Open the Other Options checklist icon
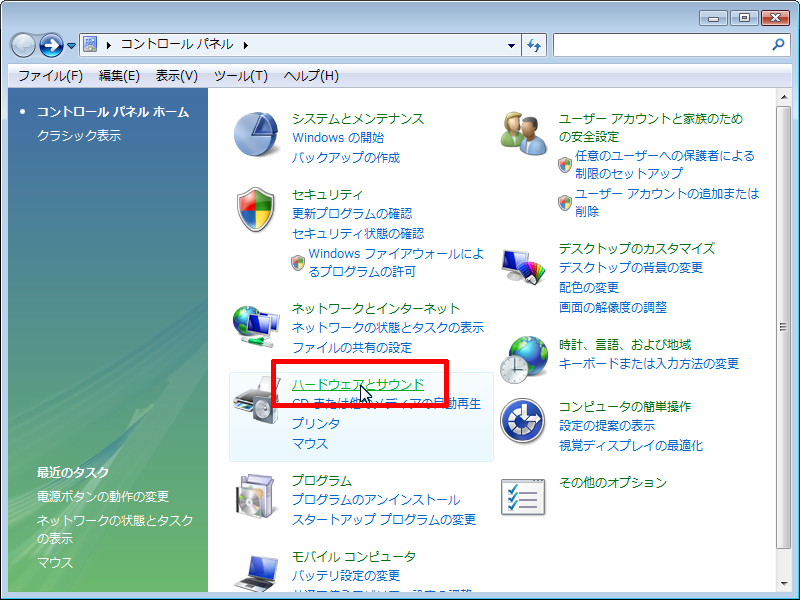This screenshot has height=600, width=800. 523,497
